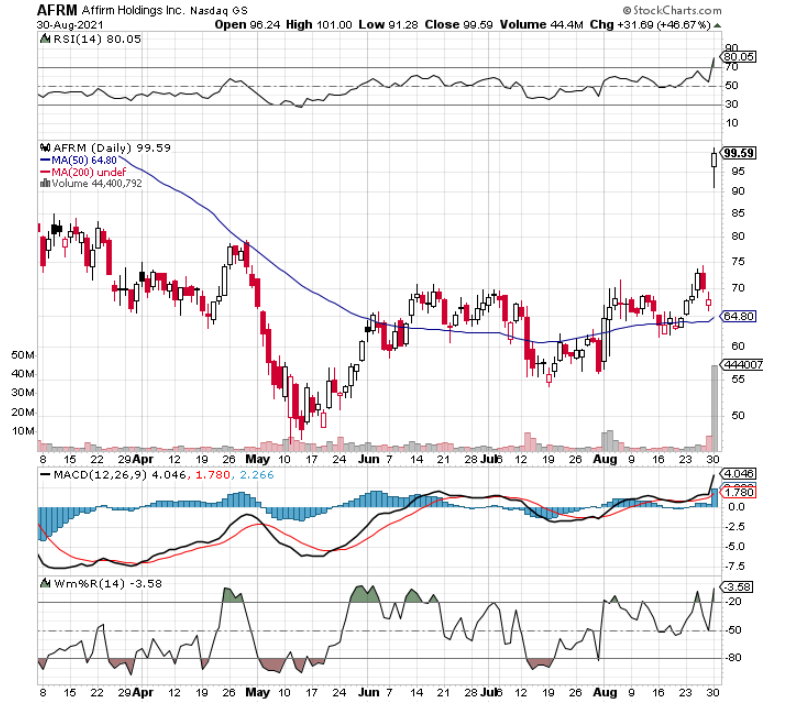This screenshot has width=796, height=705.
Task: Click the RSI(14) 80.05 legend label
Action: tap(96, 39)
